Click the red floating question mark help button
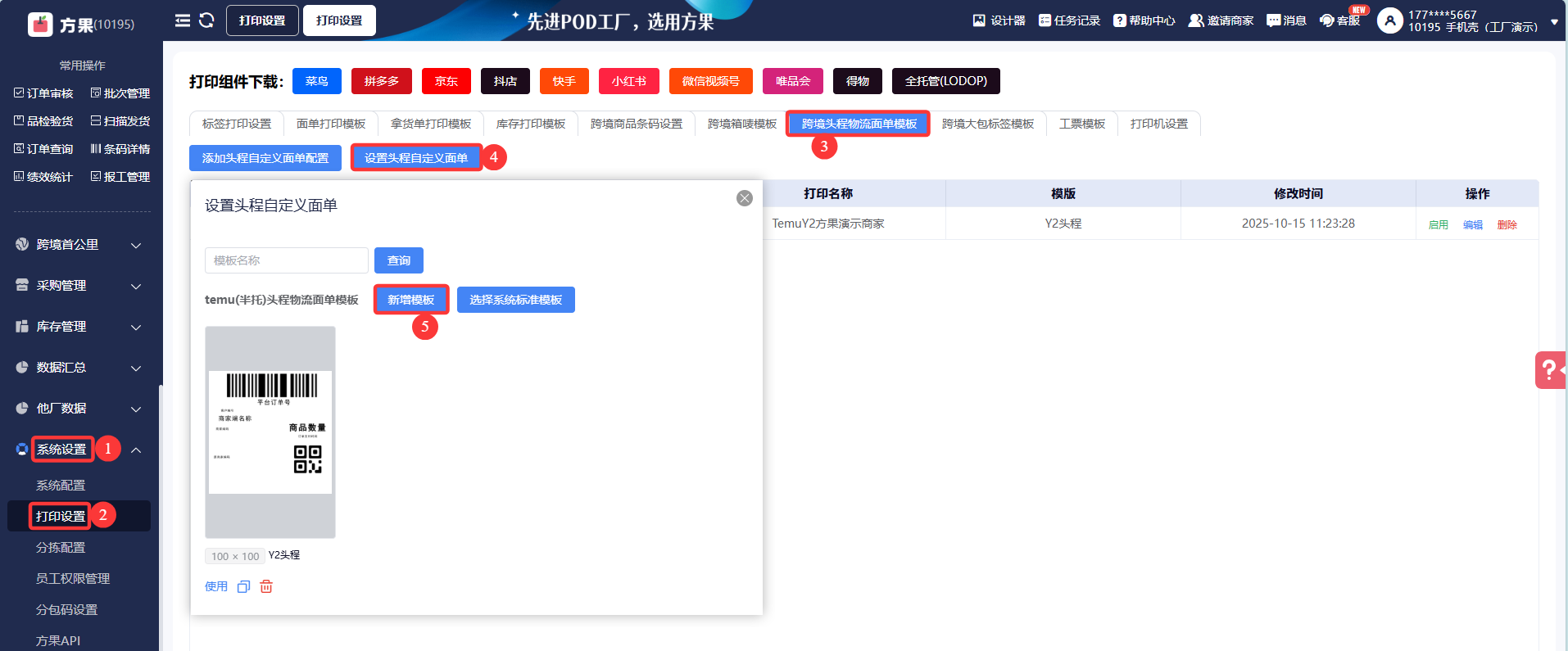 coord(1551,370)
